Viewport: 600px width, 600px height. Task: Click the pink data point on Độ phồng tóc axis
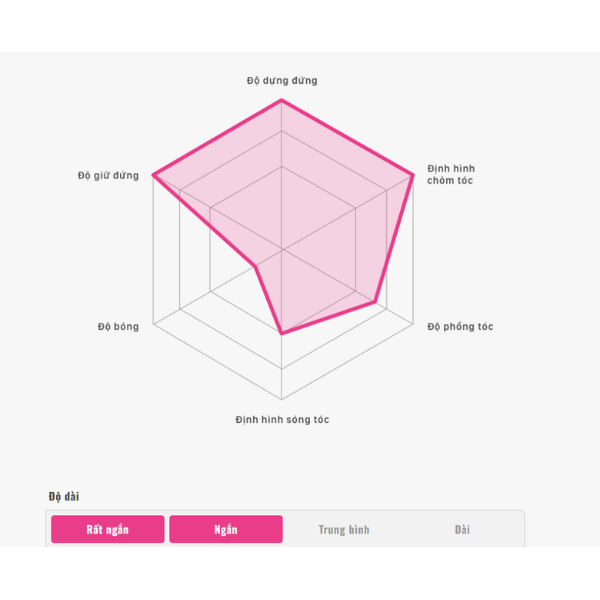pos(375,302)
